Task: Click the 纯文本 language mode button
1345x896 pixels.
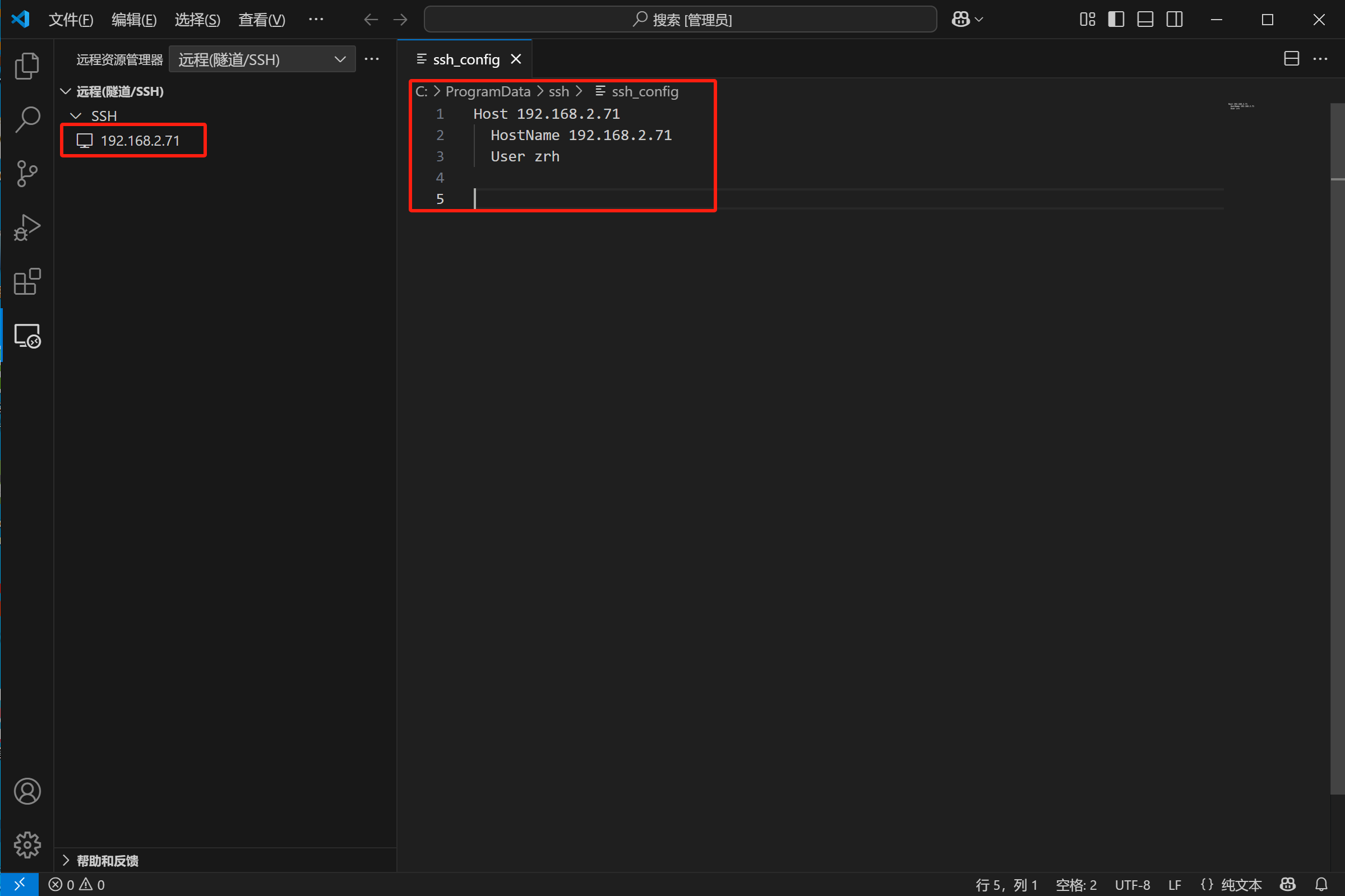Action: [x=1240, y=885]
